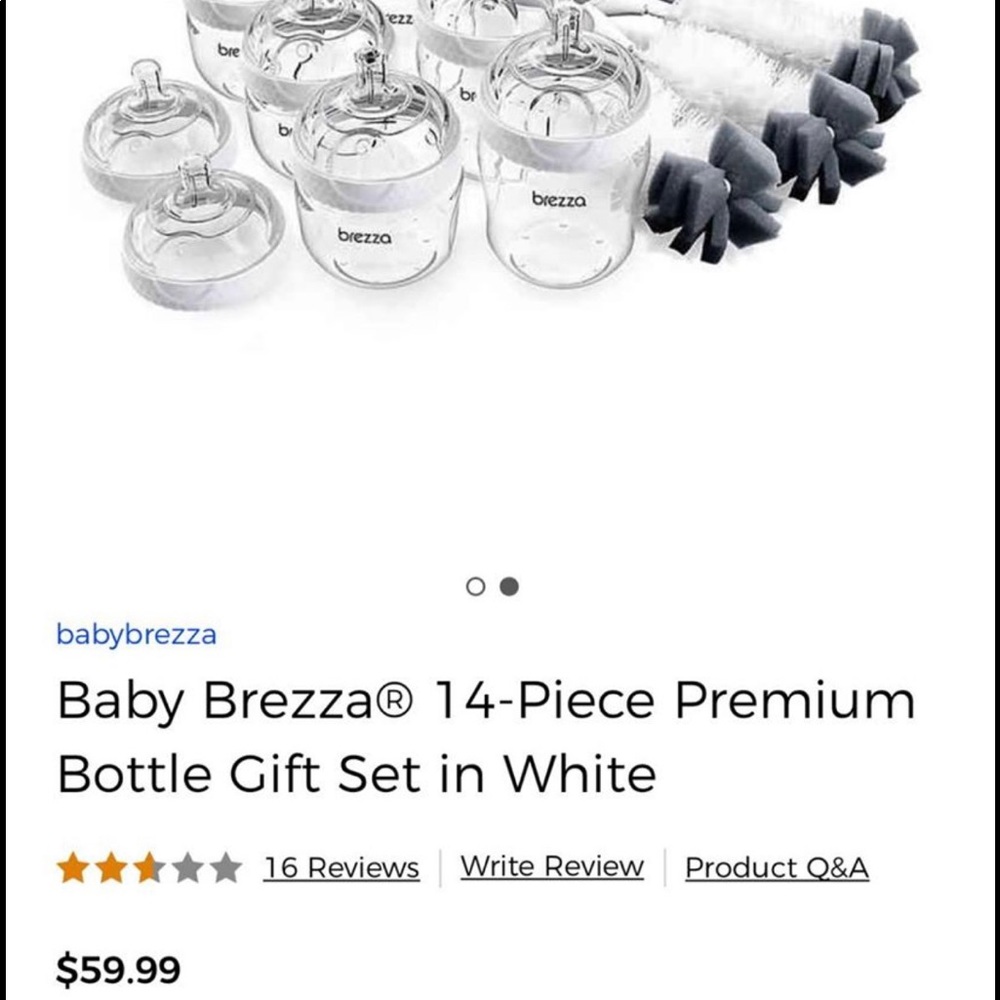This screenshot has width=1000, height=1000.
Task: Click the $59.99 price
Action: [x=118, y=967]
